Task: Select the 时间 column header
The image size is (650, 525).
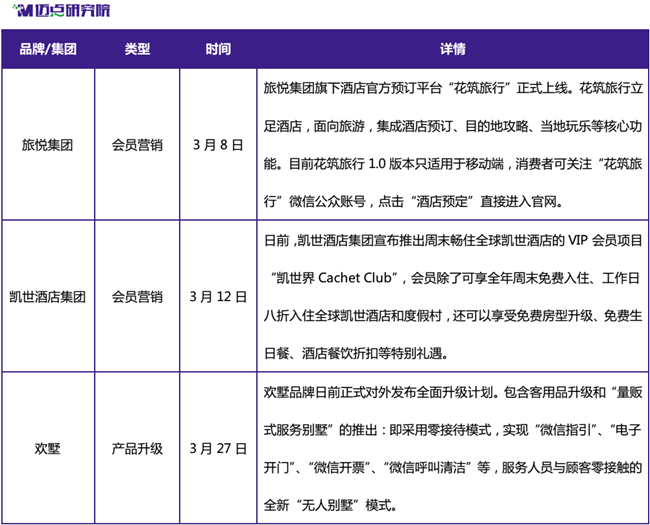Action: (x=218, y=49)
